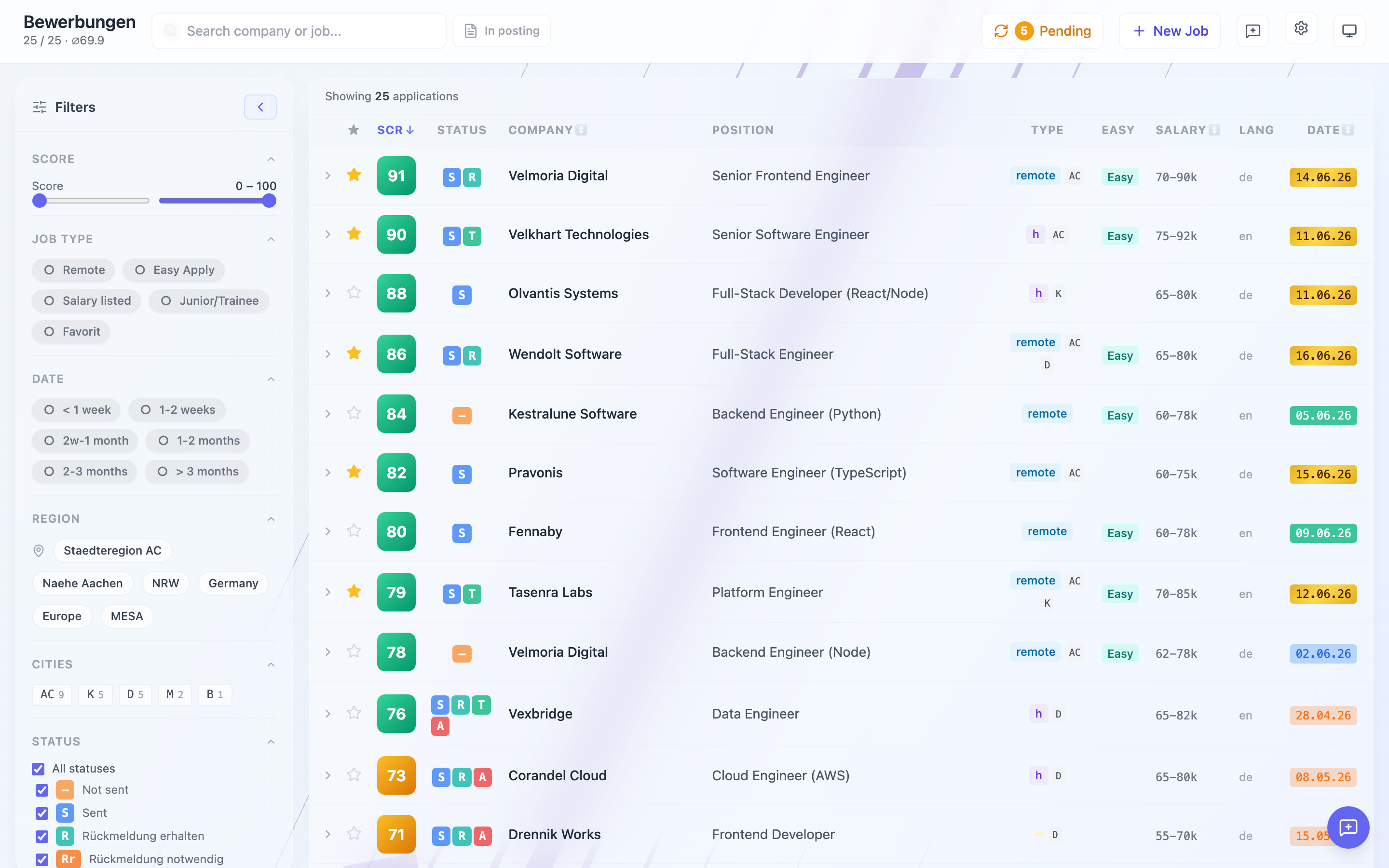Click the T status badge of Velkhart Technologies
The height and width of the screenshot is (868, 1389).
coord(472,236)
